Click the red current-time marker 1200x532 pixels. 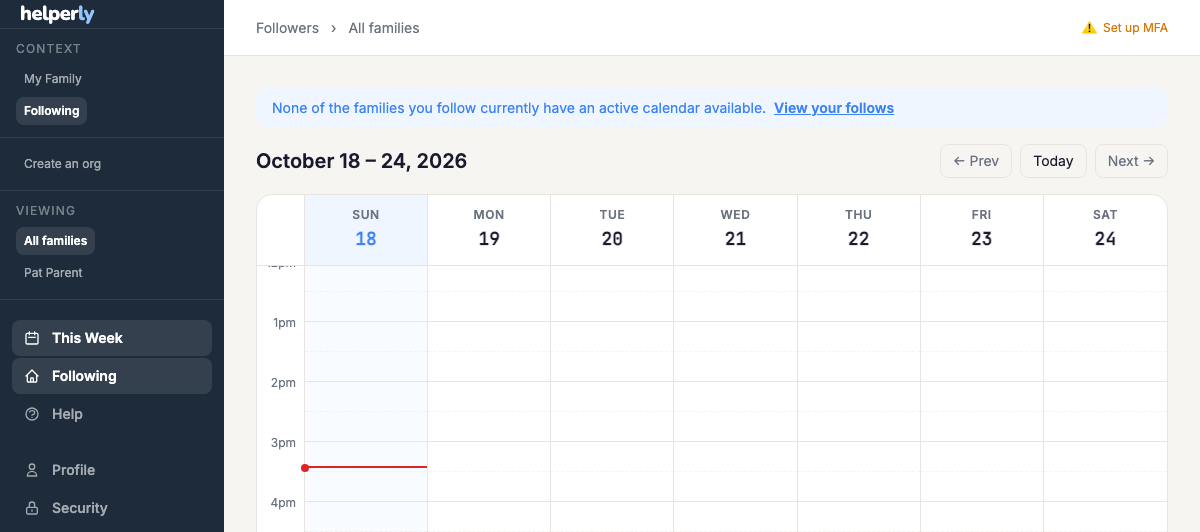(364, 467)
